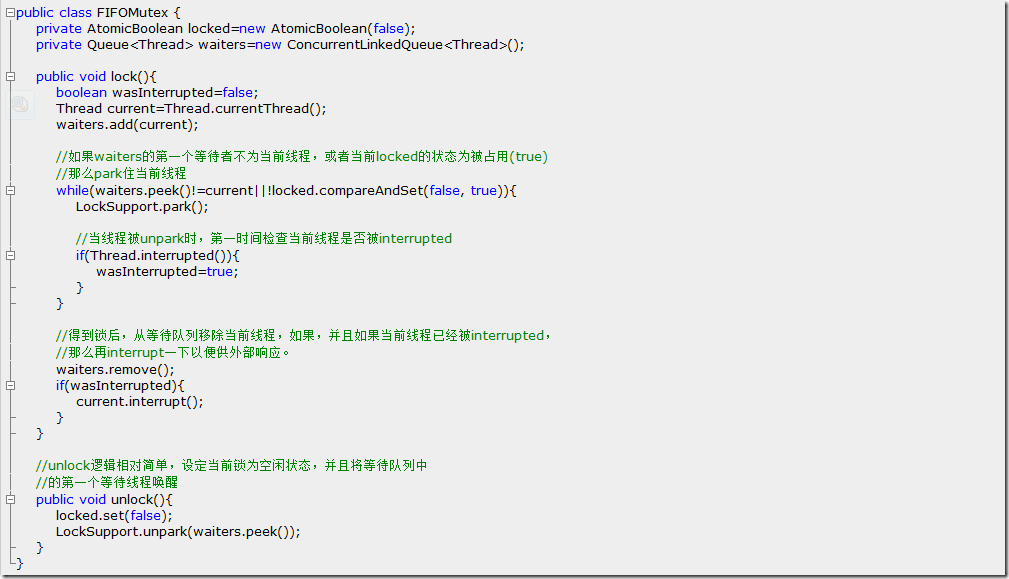The image size is (1009, 579).
Task: Click the 'LockSupport.park();' line
Action: (x=142, y=207)
